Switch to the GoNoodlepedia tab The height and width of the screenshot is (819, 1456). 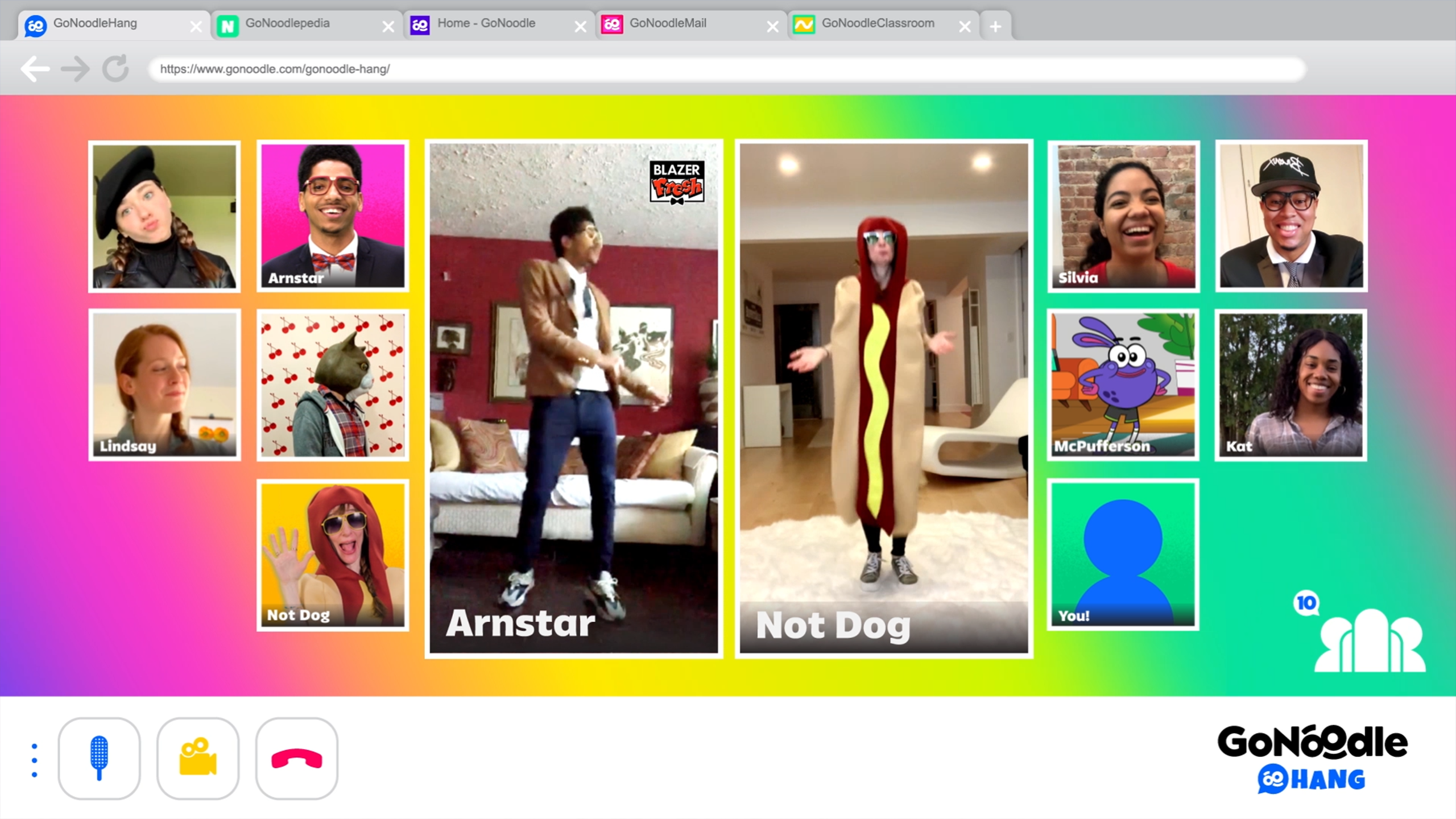287,24
